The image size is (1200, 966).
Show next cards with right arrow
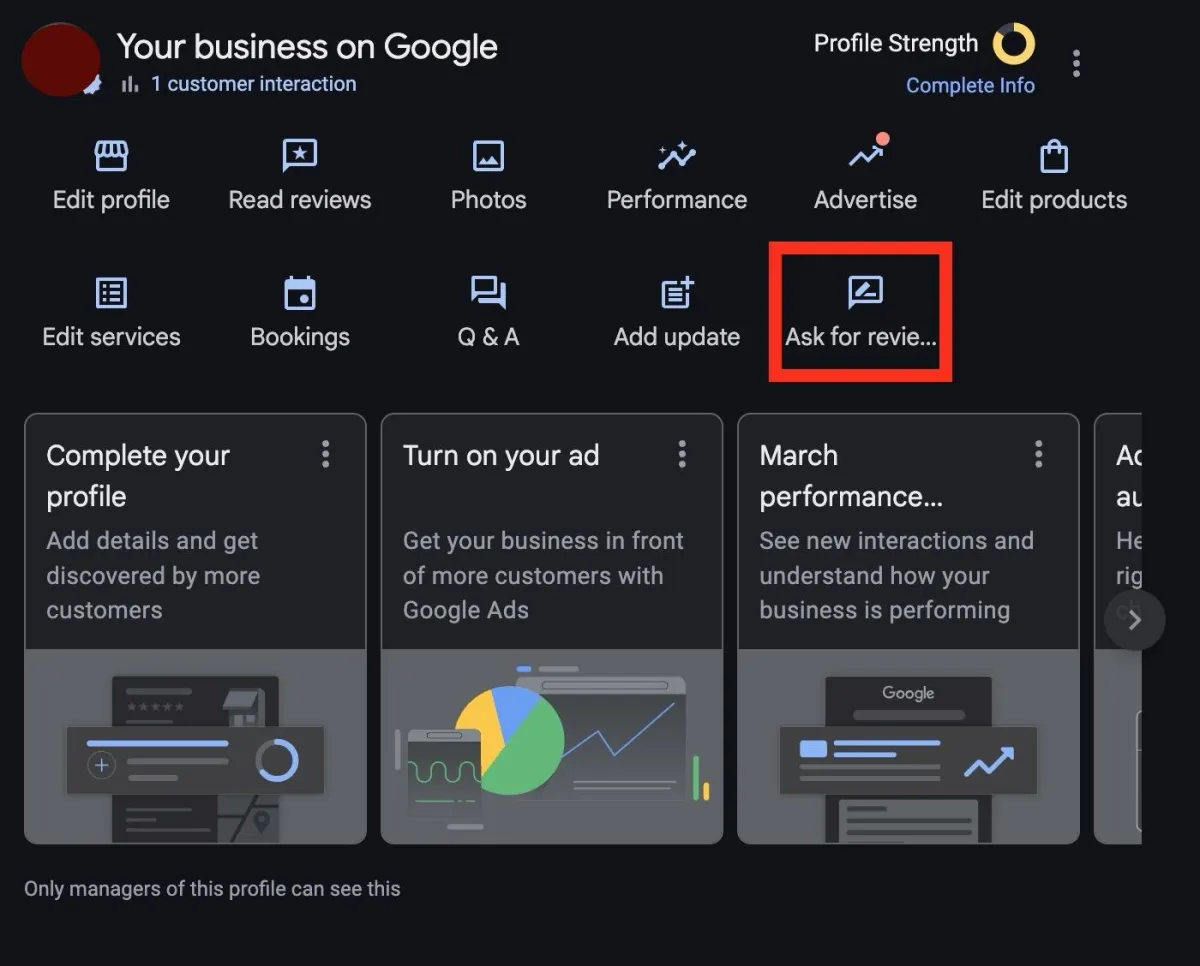(1134, 620)
